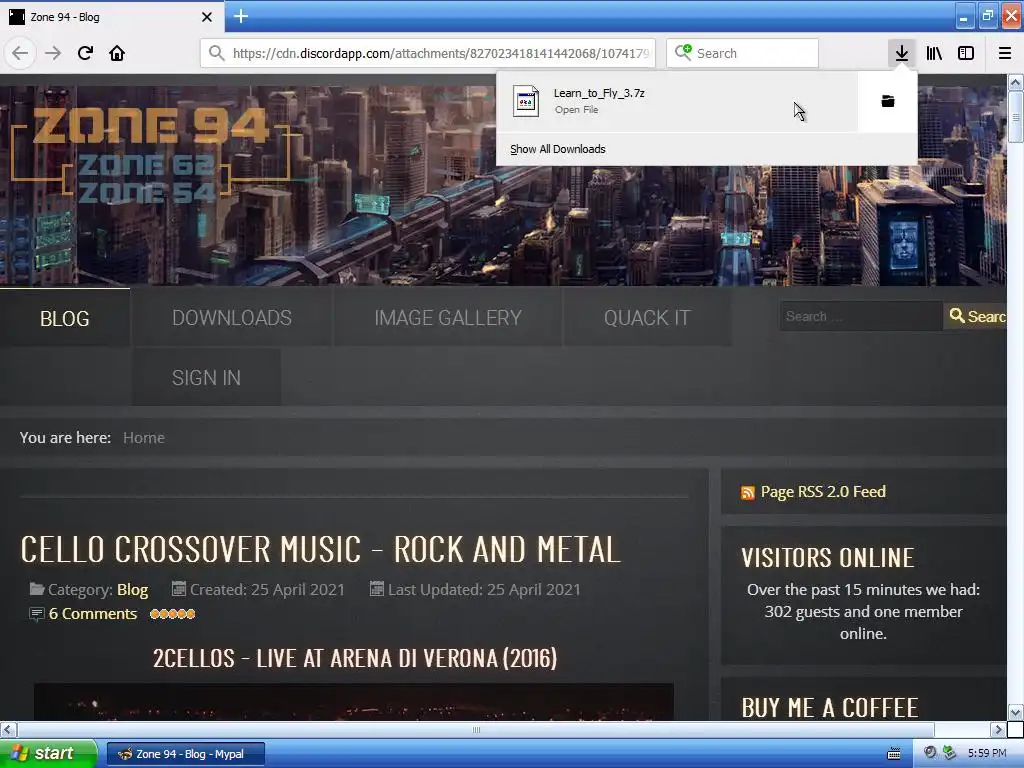Close the Zone 94 - Blog tab
The image size is (1024, 768).
207,17
